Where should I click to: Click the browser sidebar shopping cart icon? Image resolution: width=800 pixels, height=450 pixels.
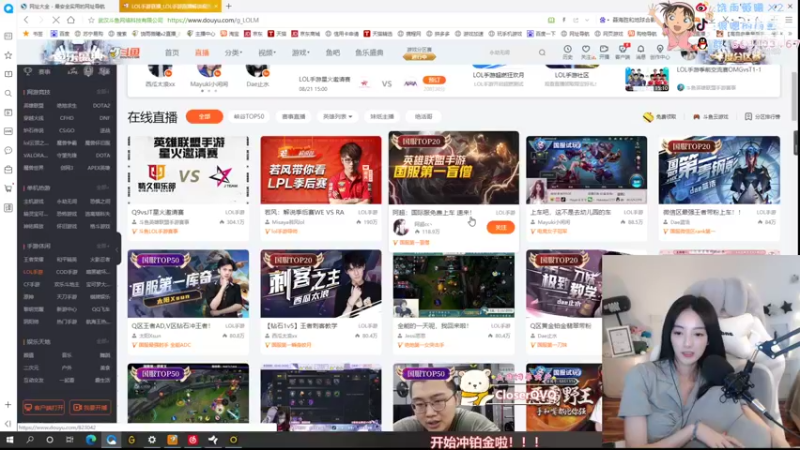[8, 188]
